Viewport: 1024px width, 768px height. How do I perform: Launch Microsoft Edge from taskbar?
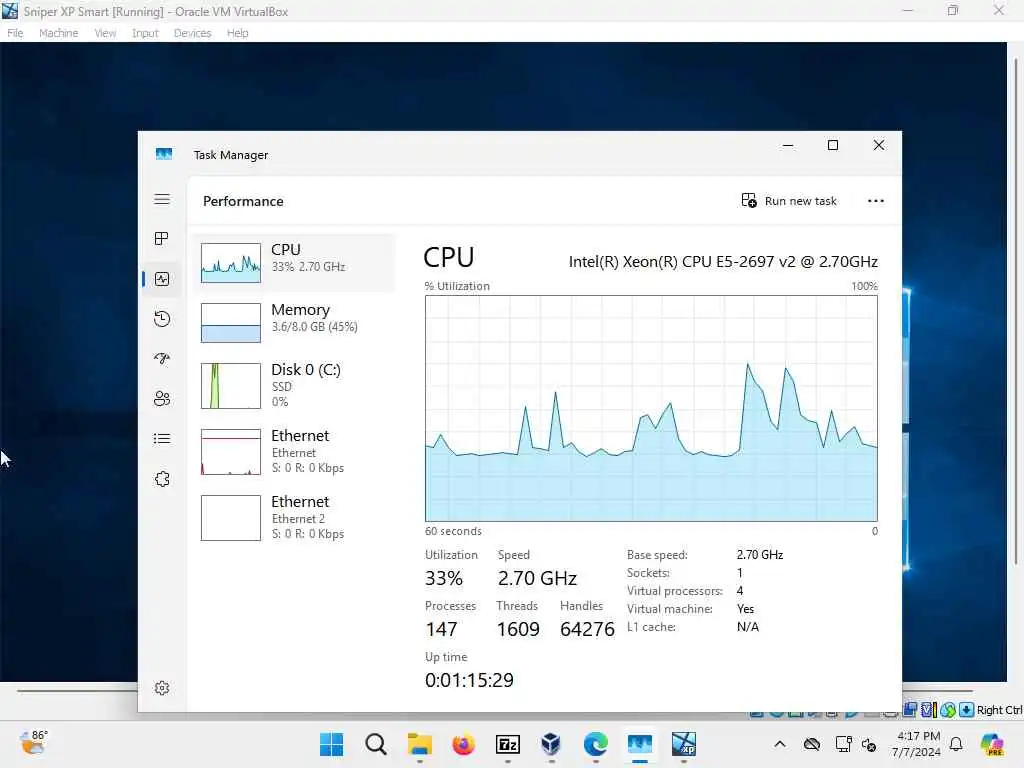[x=596, y=744]
